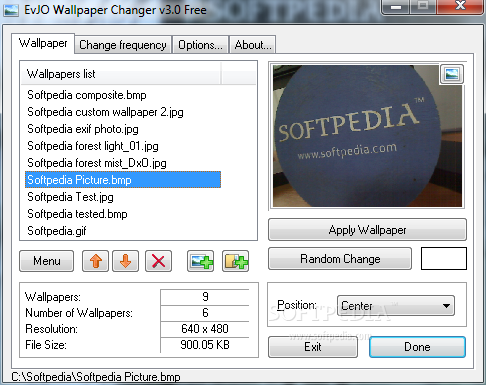Viewport: 486px width, 385px height.
Task: Move selected wallpaper up with orange arrow
Action: (x=95, y=261)
